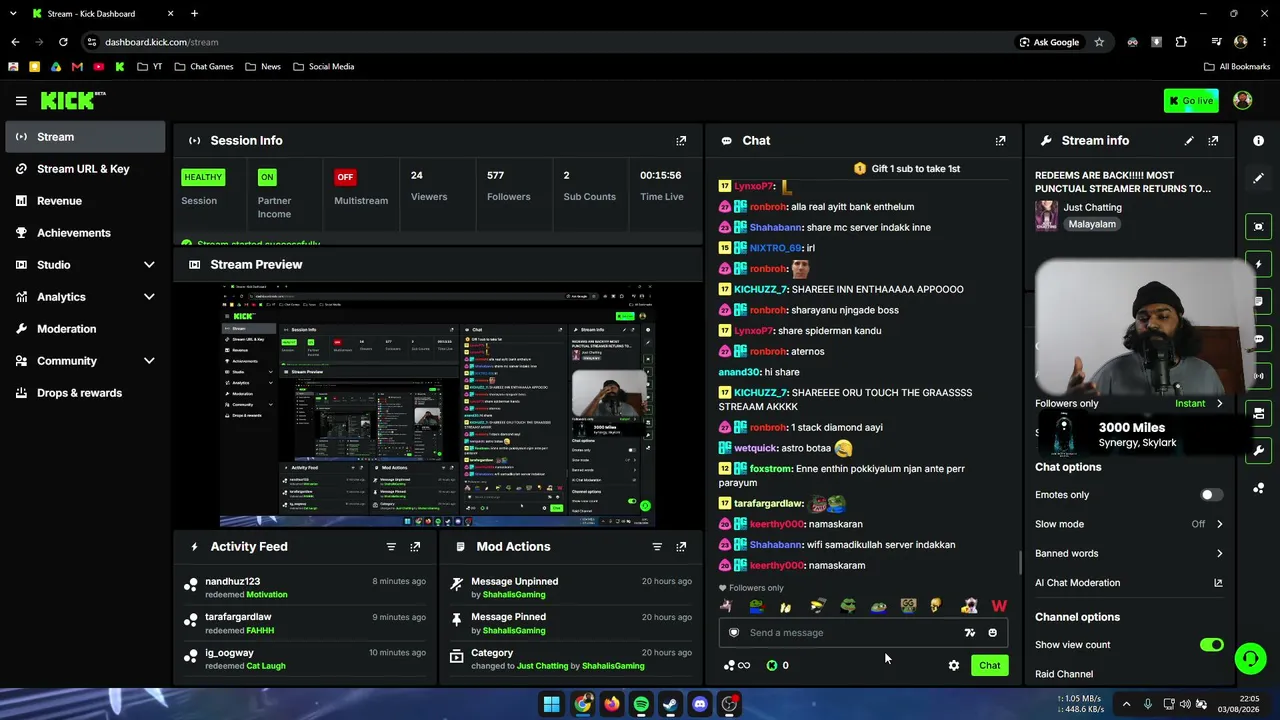Go to Revenue page
1280x720 pixels.
coord(85,201)
